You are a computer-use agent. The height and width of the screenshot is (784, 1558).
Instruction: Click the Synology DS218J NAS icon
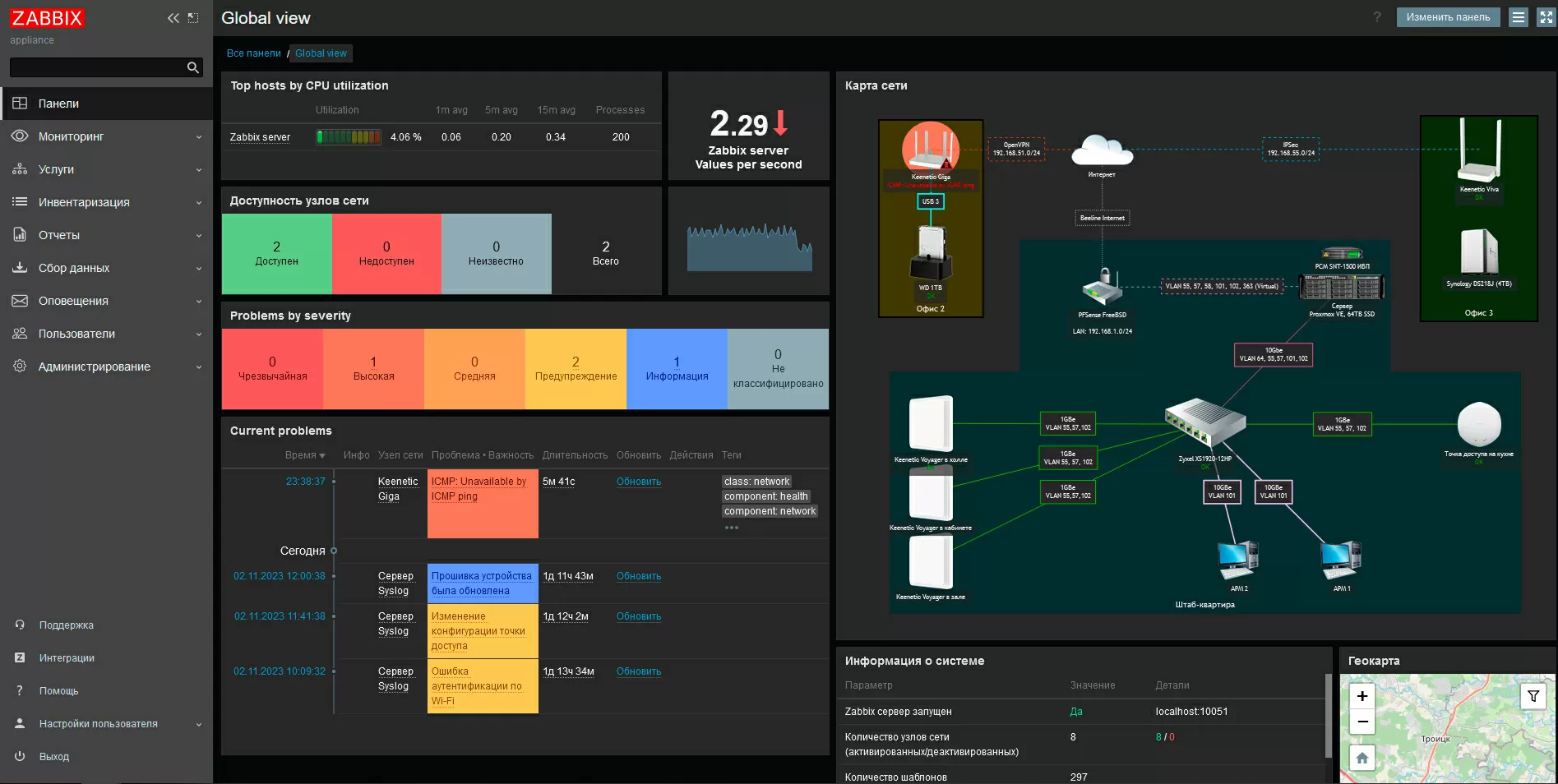point(1479,251)
